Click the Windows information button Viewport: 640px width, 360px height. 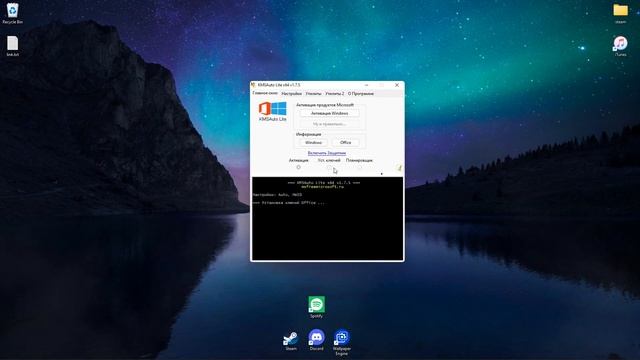tap(313, 142)
